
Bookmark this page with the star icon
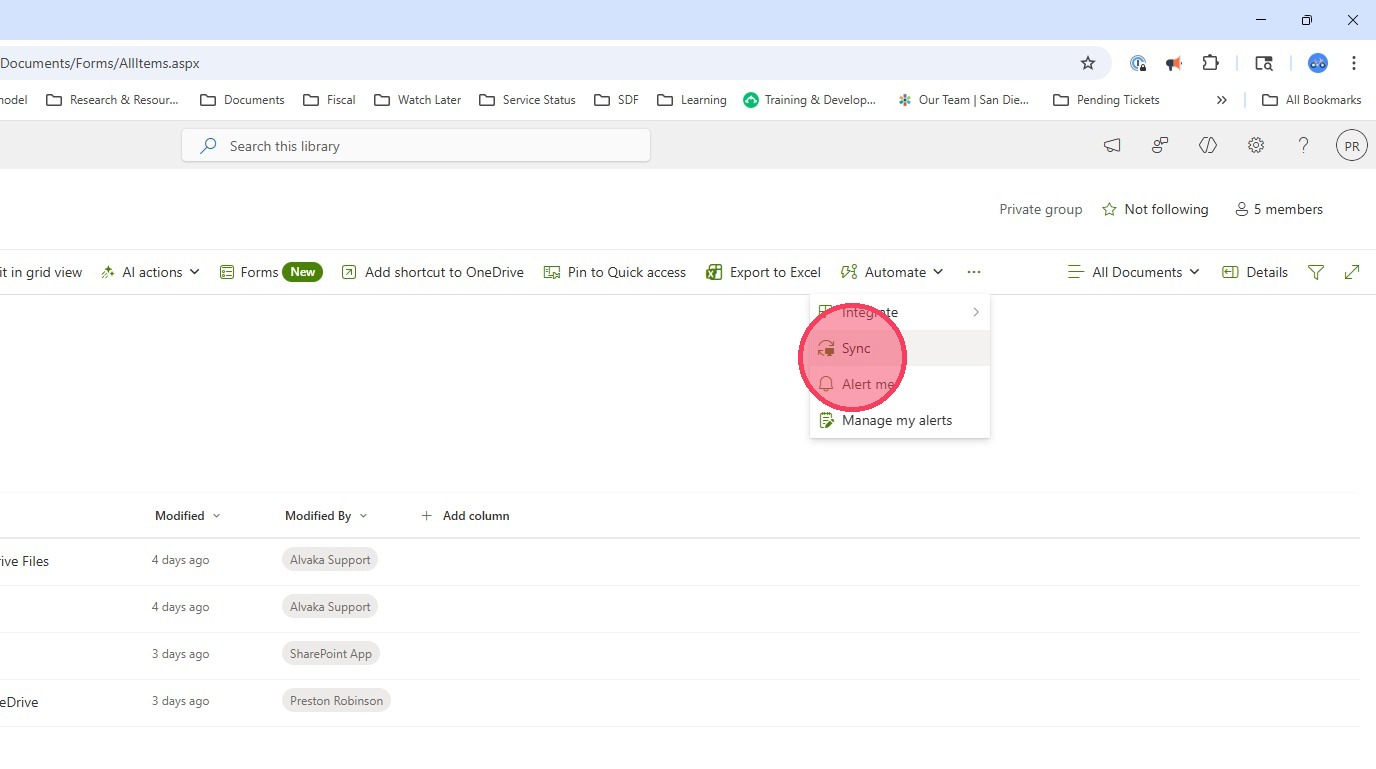[x=1088, y=63]
